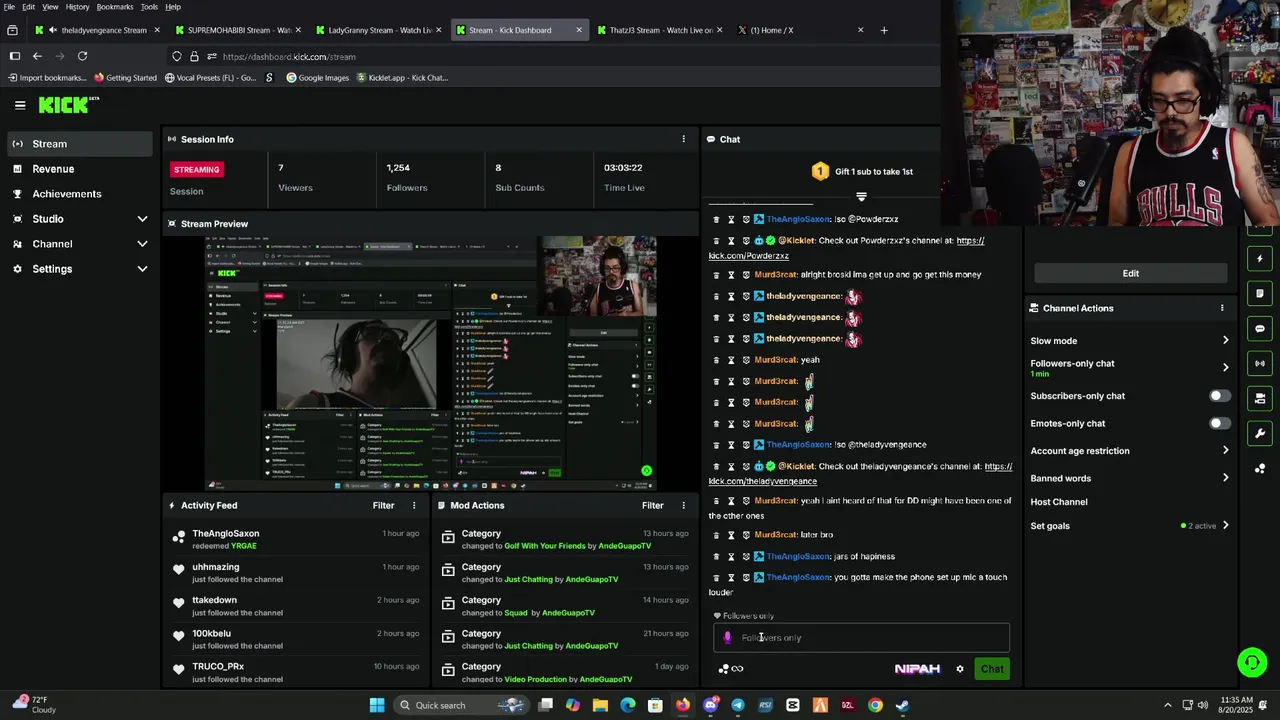Open the Achievements sidebar item
Screen dimensions: 1280x720
tap(80, 194)
